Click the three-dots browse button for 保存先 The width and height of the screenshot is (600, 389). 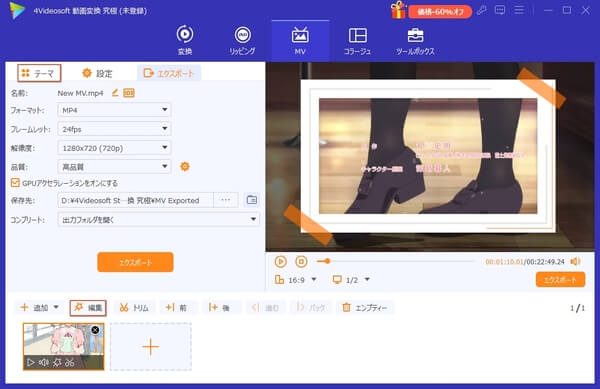click(x=226, y=200)
